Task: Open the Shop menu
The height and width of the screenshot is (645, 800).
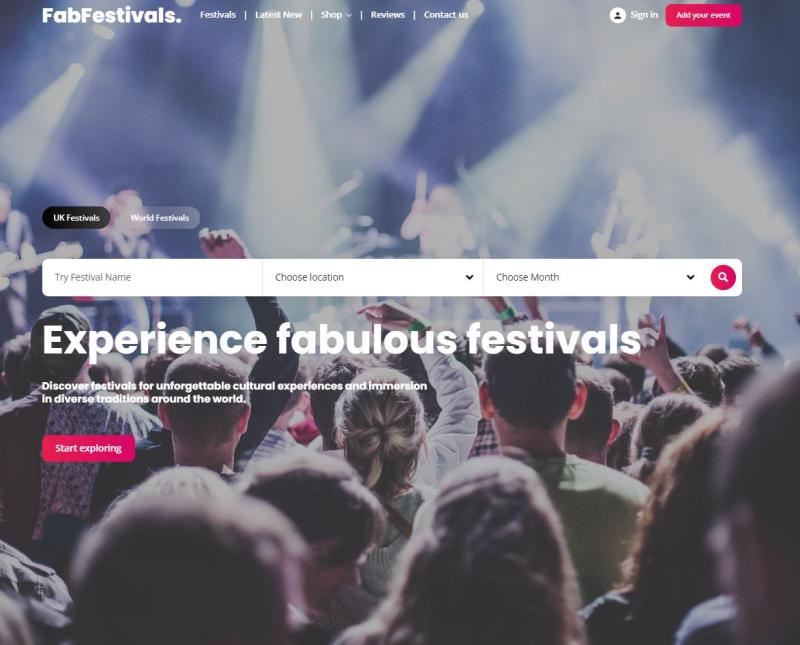Action: [x=331, y=15]
